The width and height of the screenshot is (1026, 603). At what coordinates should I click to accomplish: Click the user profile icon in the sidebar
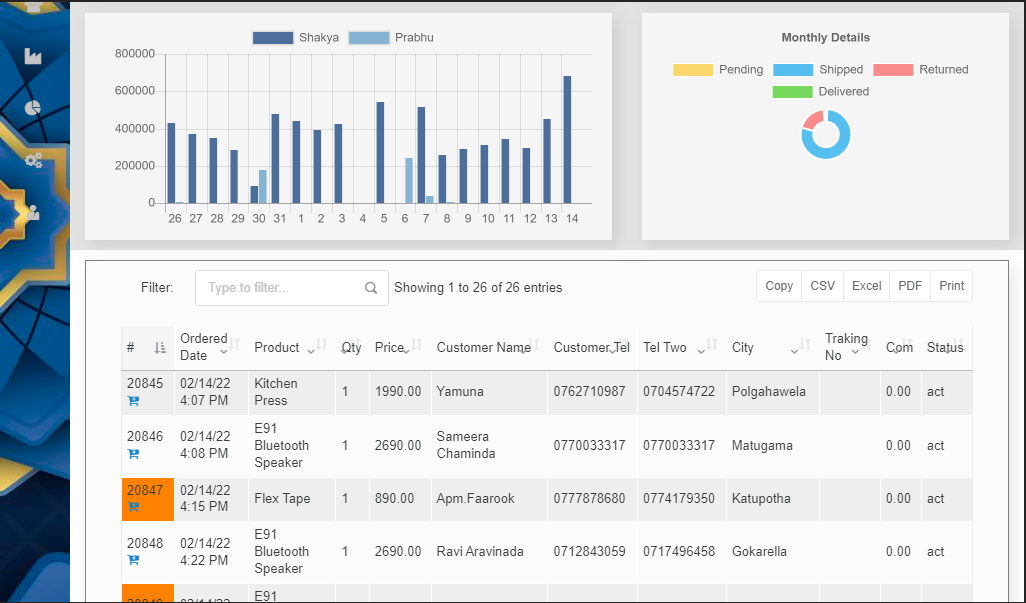(x=33, y=212)
